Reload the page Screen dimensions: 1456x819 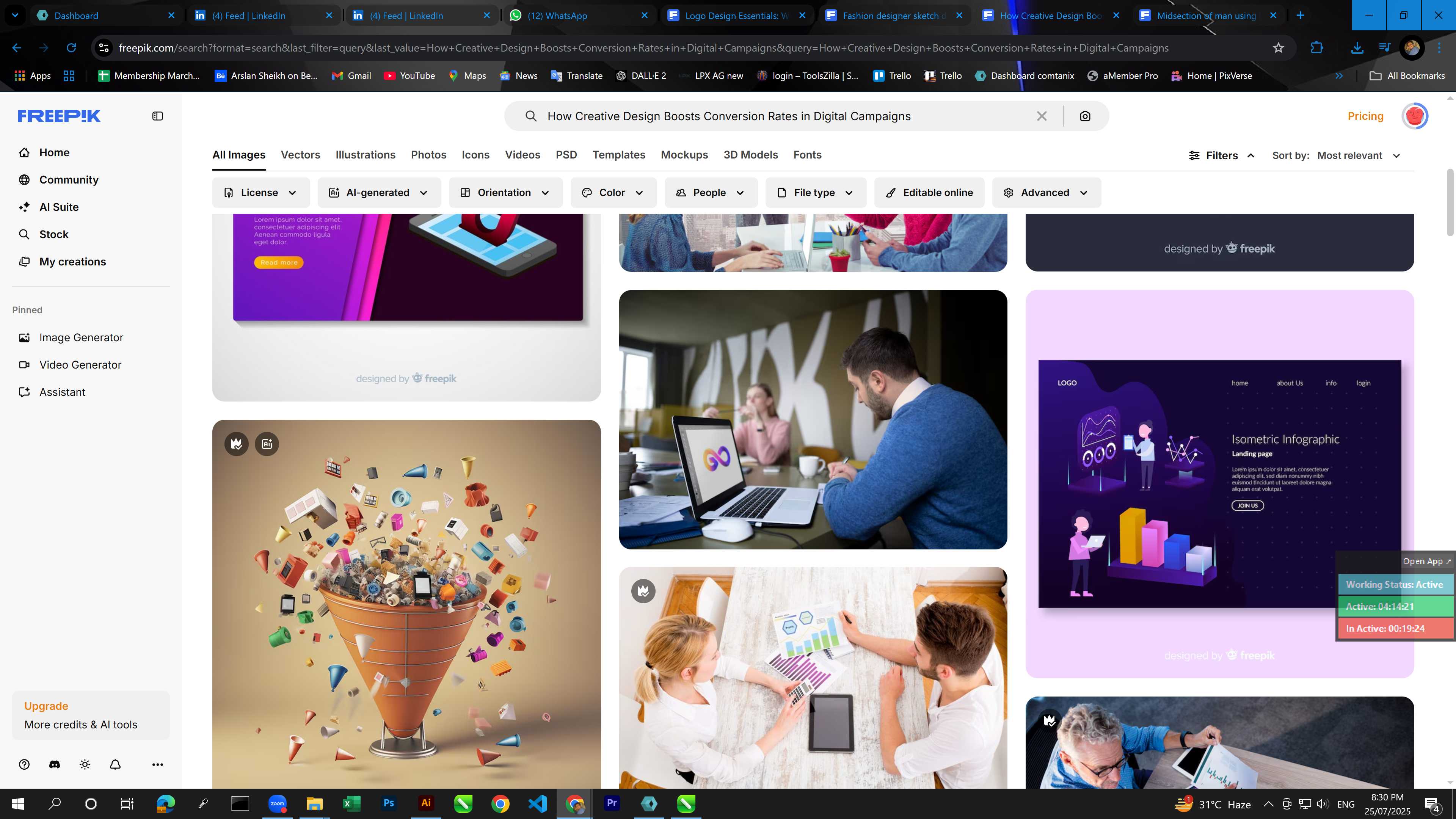(x=71, y=48)
